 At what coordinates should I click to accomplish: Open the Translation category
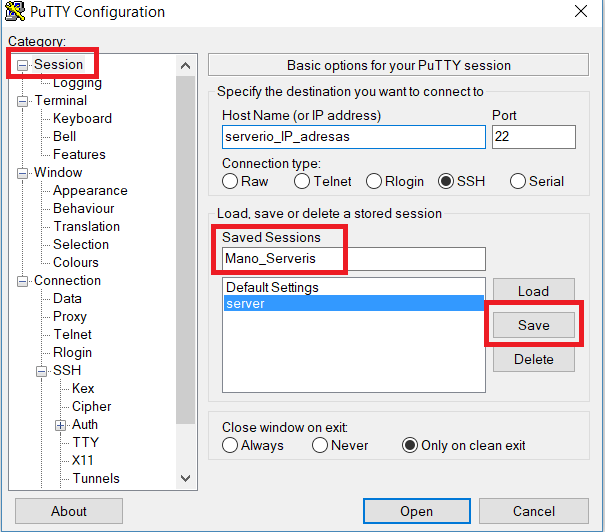[x=86, y=226]
